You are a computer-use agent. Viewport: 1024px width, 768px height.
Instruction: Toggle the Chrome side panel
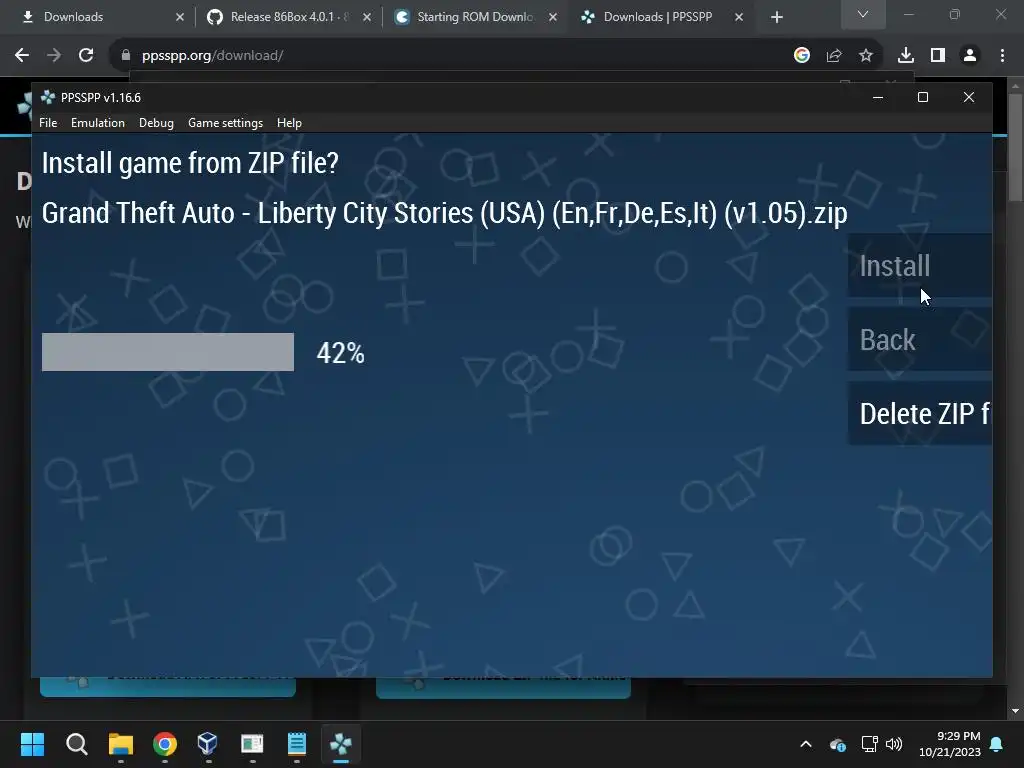938,56
